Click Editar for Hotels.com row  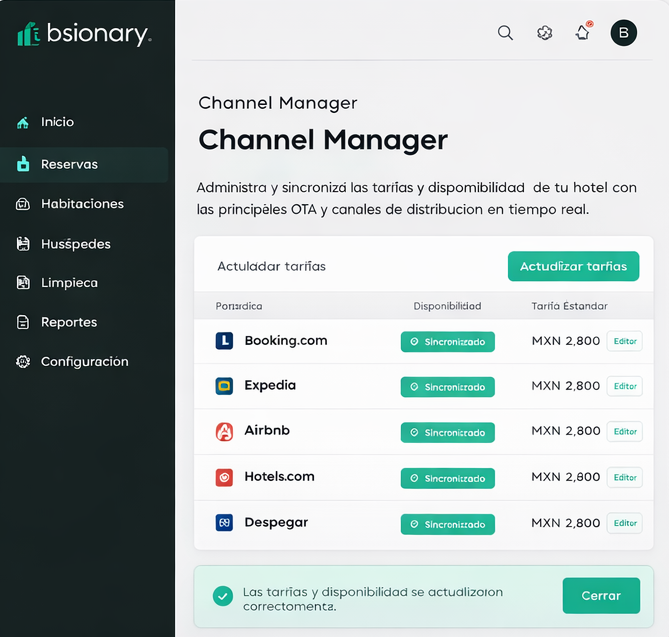tap(625, 477)
